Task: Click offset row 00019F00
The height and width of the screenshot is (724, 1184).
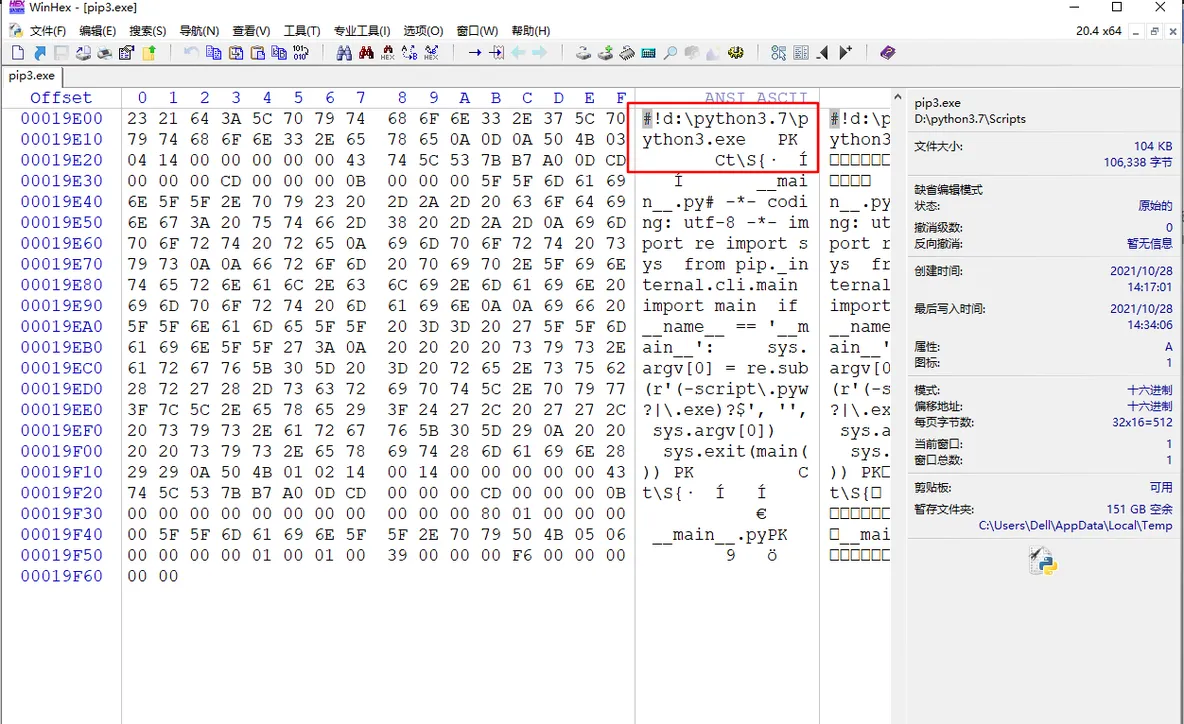Action: (x=61, y=451)
